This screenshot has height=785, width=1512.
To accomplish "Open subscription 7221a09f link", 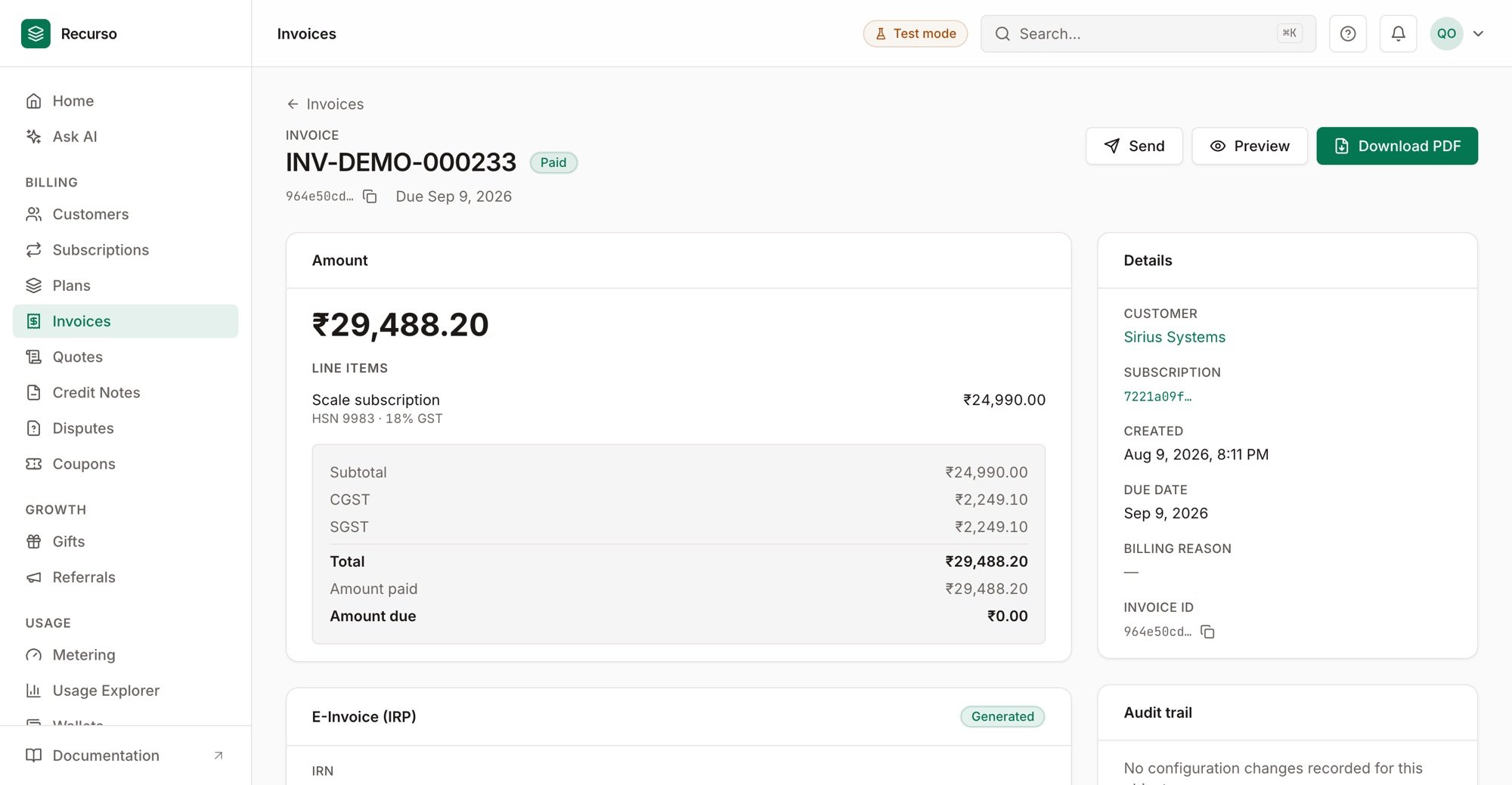I will tap(1157, 396).
